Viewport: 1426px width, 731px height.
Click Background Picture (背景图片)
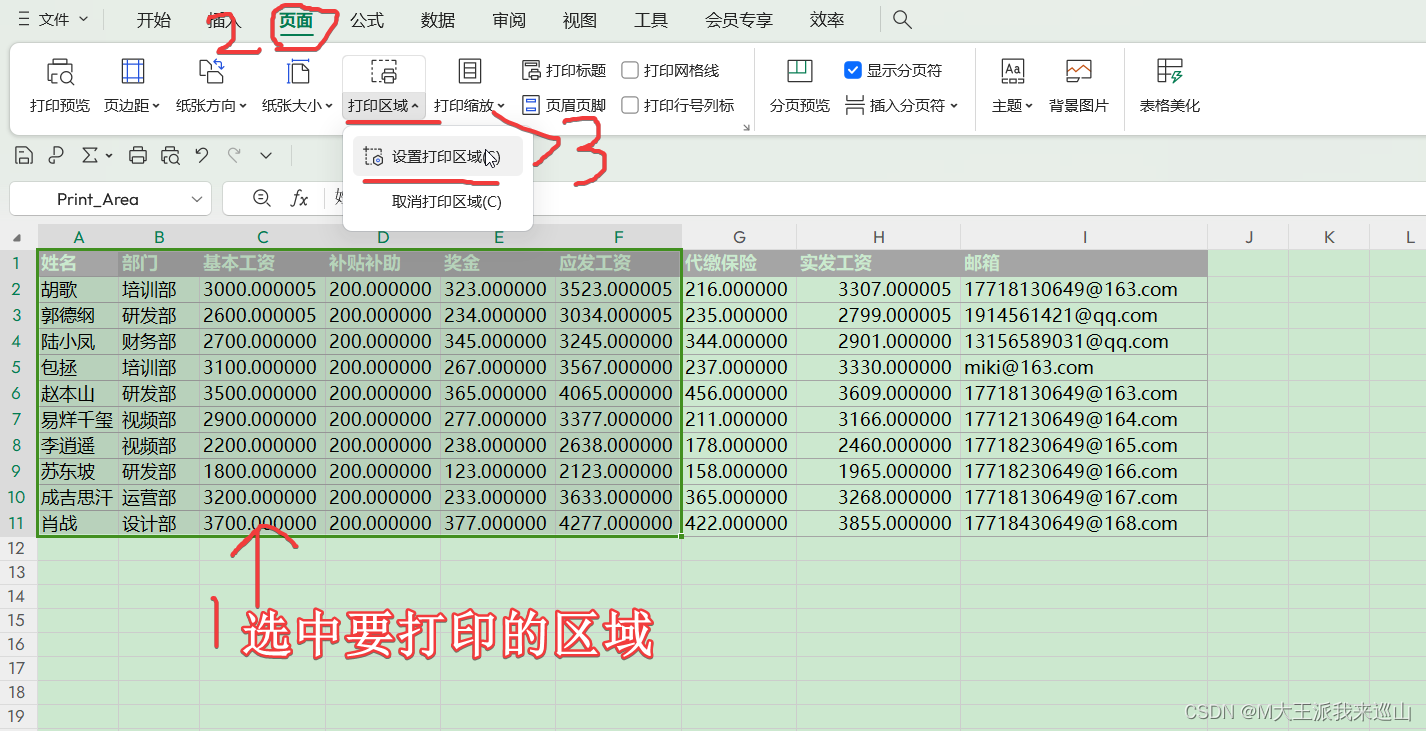(x=1078, y=86)
